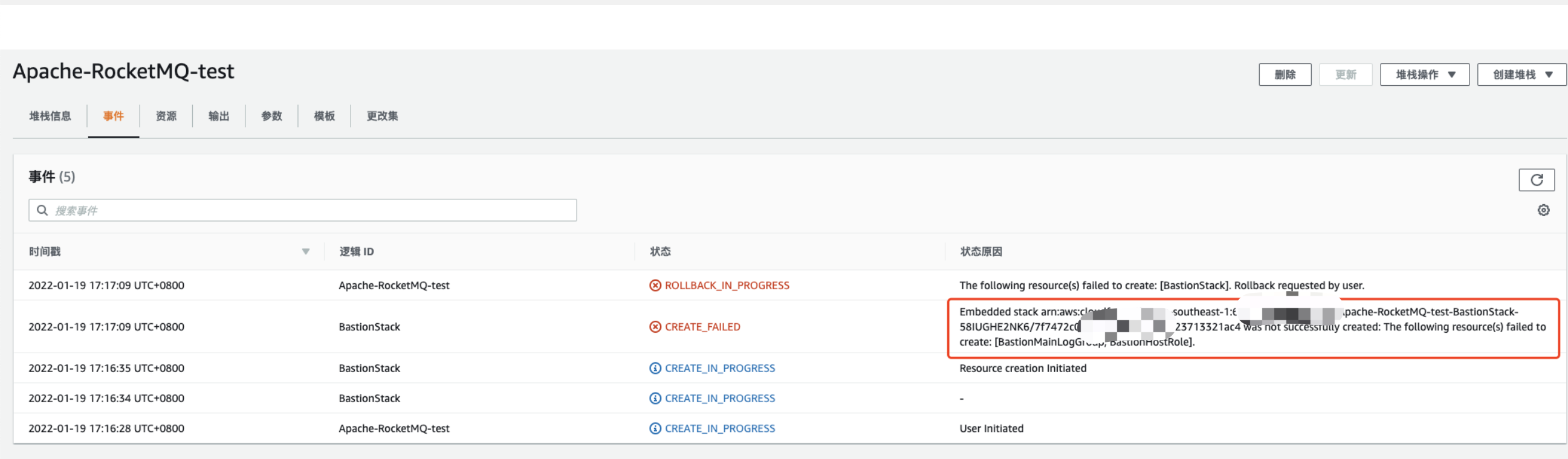The image size is (1568, 459).
Task: Click the search magnifier icon
Action: point(42,210)
